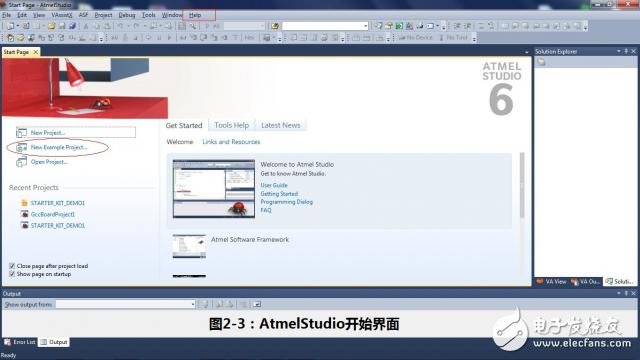Toggle Close page after project load checkbox
Viewport: 640px width, 360px height.
[x=12, y=266]
